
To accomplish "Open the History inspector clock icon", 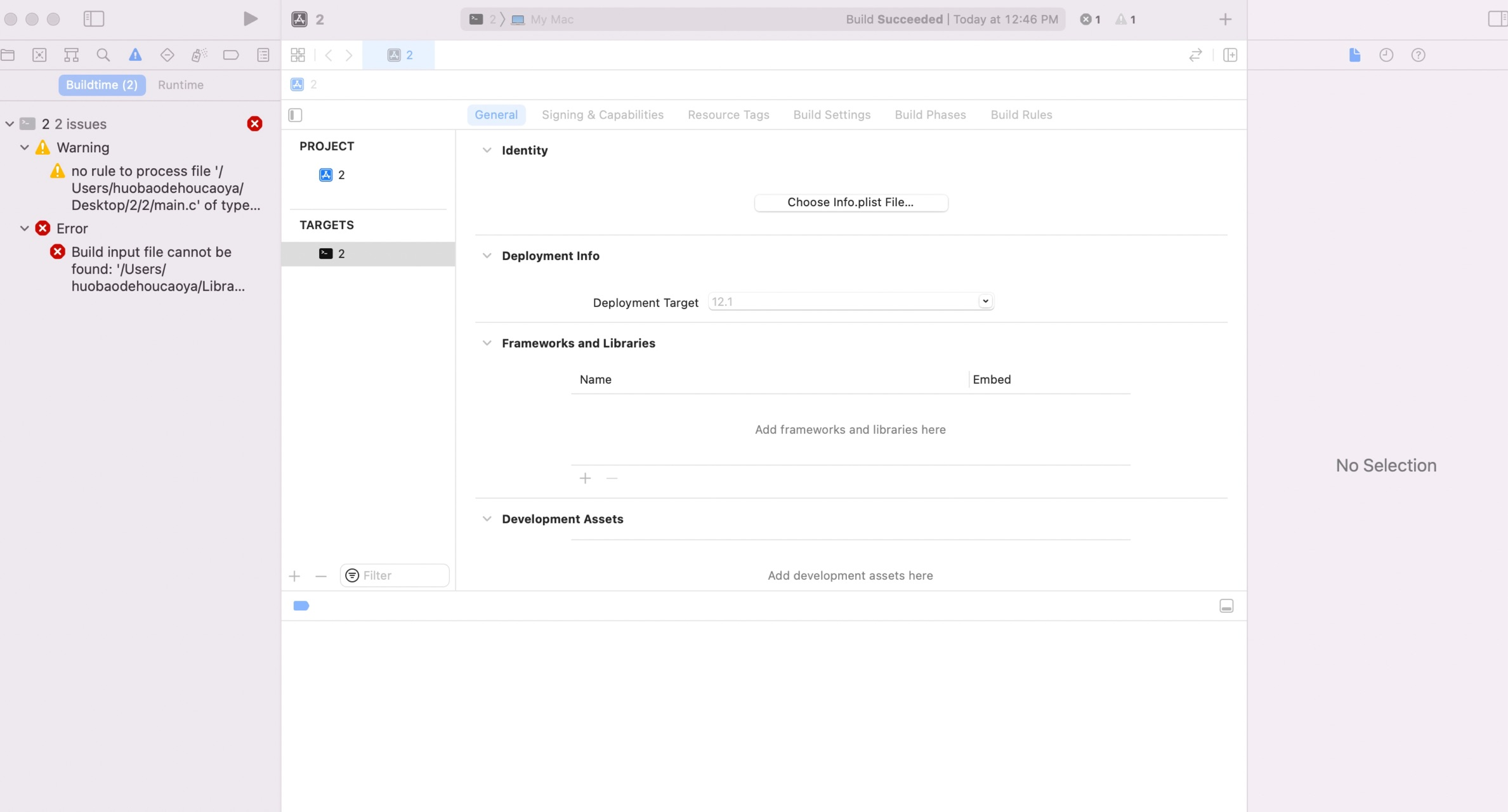I will click(x=1386, y=55).
